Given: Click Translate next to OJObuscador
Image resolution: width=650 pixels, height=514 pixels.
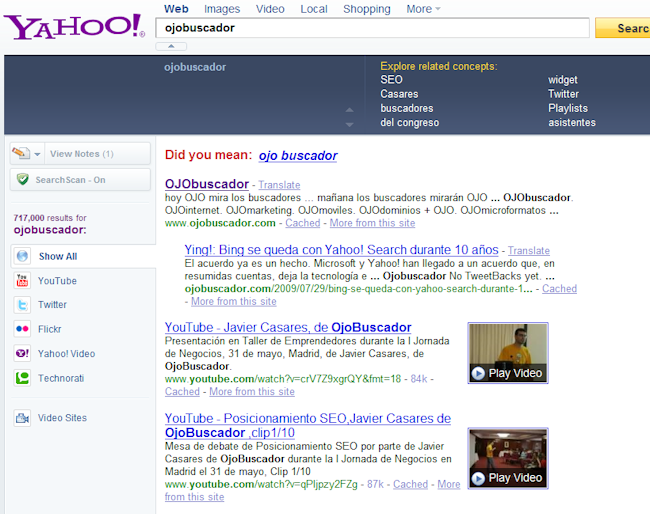Looking at the screenshot, I should pos(279,185).
